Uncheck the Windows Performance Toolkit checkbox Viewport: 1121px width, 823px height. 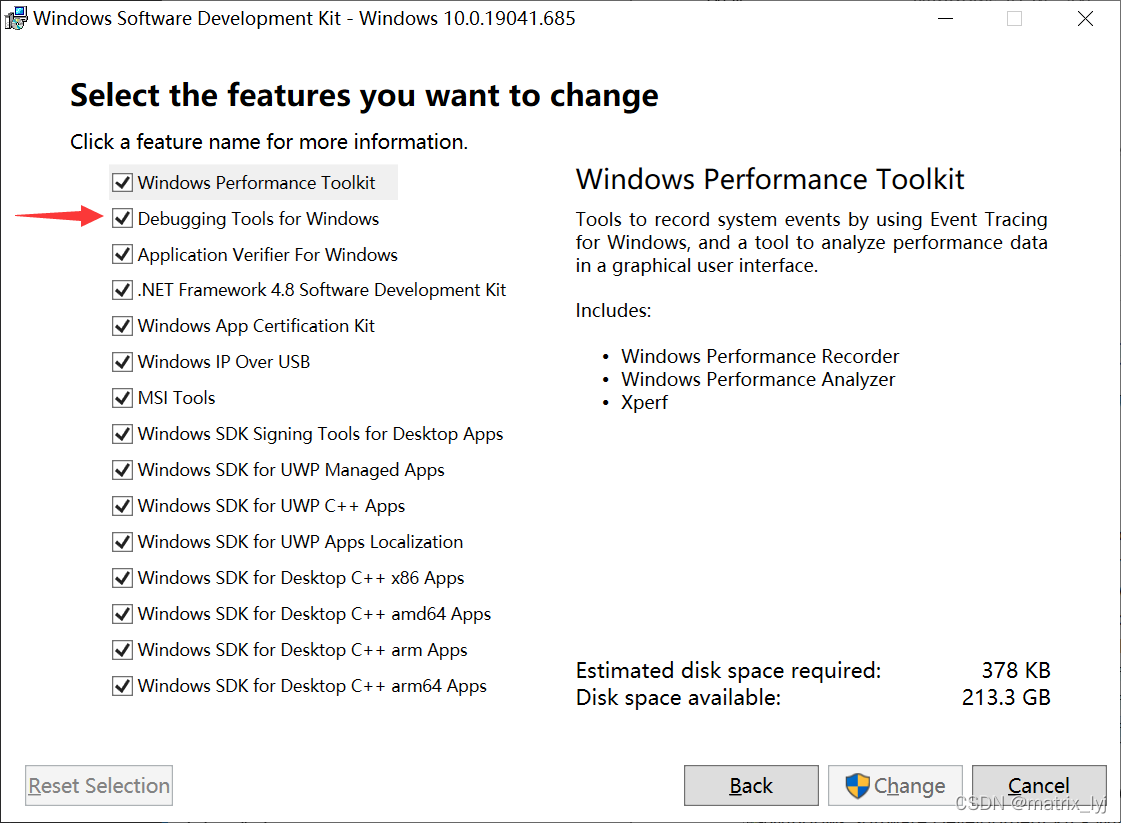[122, 182]
